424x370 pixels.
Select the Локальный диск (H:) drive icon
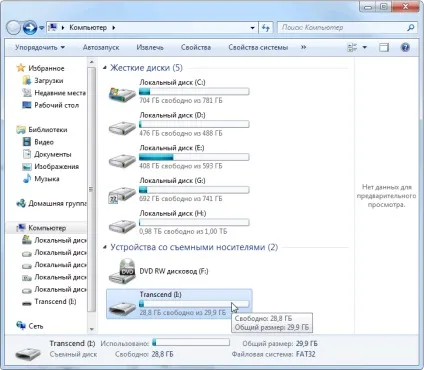(x=122, y=225)
